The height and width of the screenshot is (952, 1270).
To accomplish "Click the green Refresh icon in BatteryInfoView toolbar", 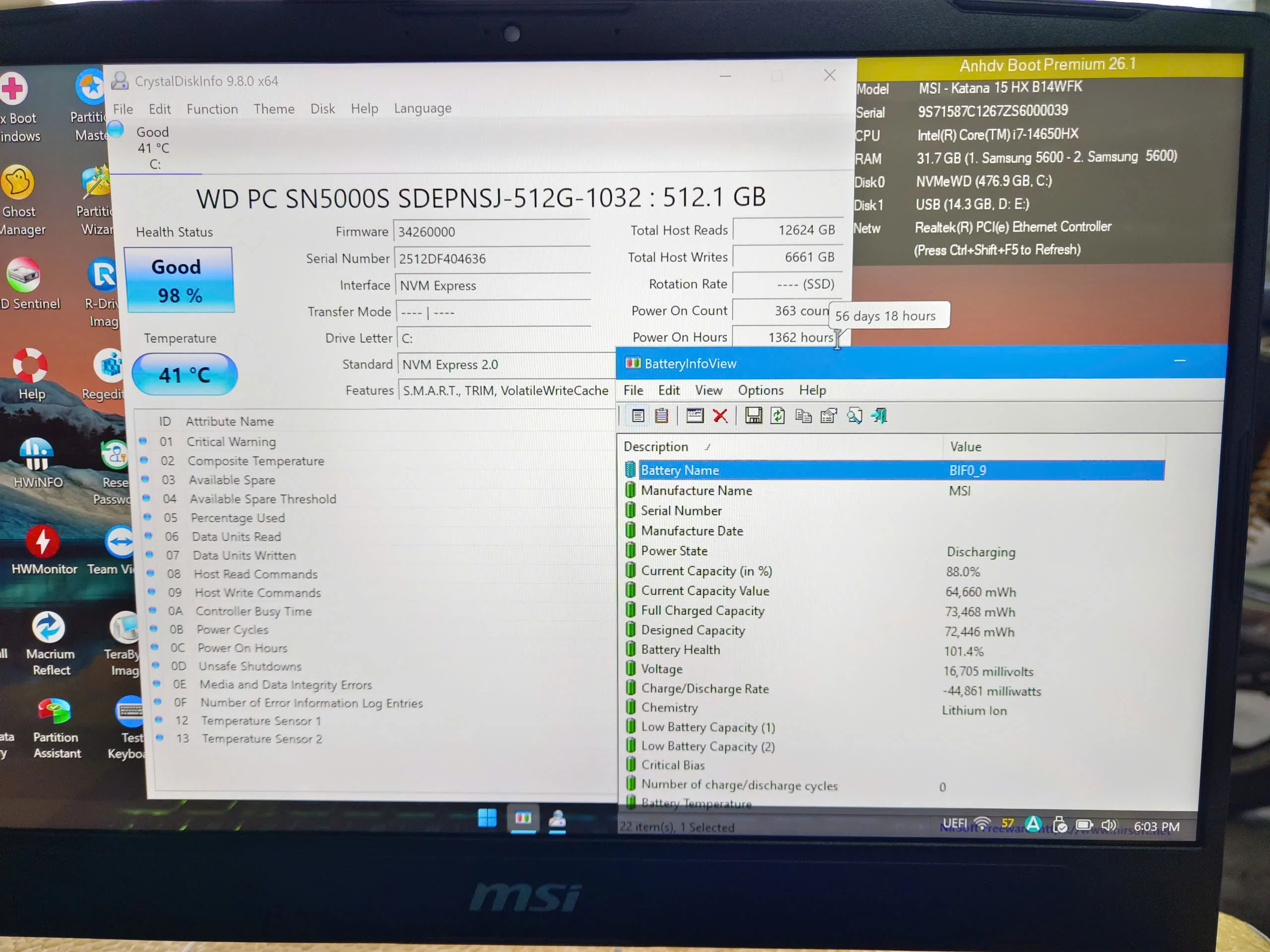I will [778, 416].
